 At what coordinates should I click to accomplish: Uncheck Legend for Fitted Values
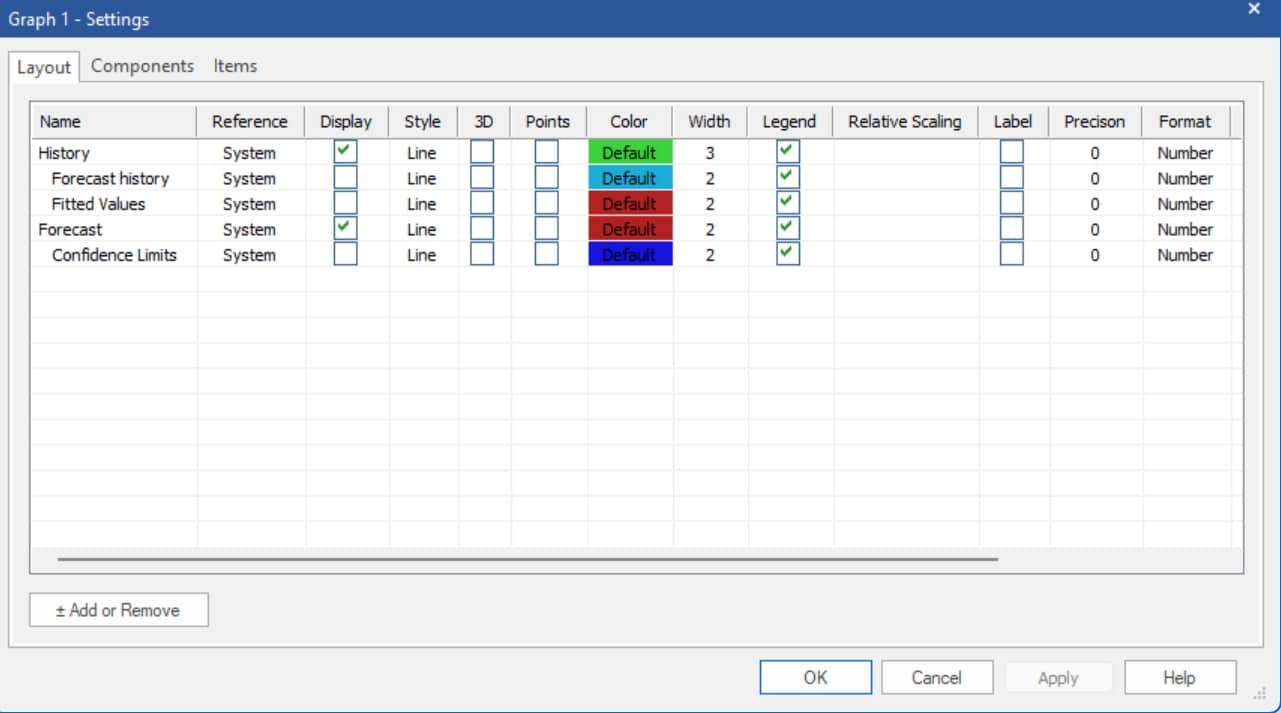tap(789, 203)
